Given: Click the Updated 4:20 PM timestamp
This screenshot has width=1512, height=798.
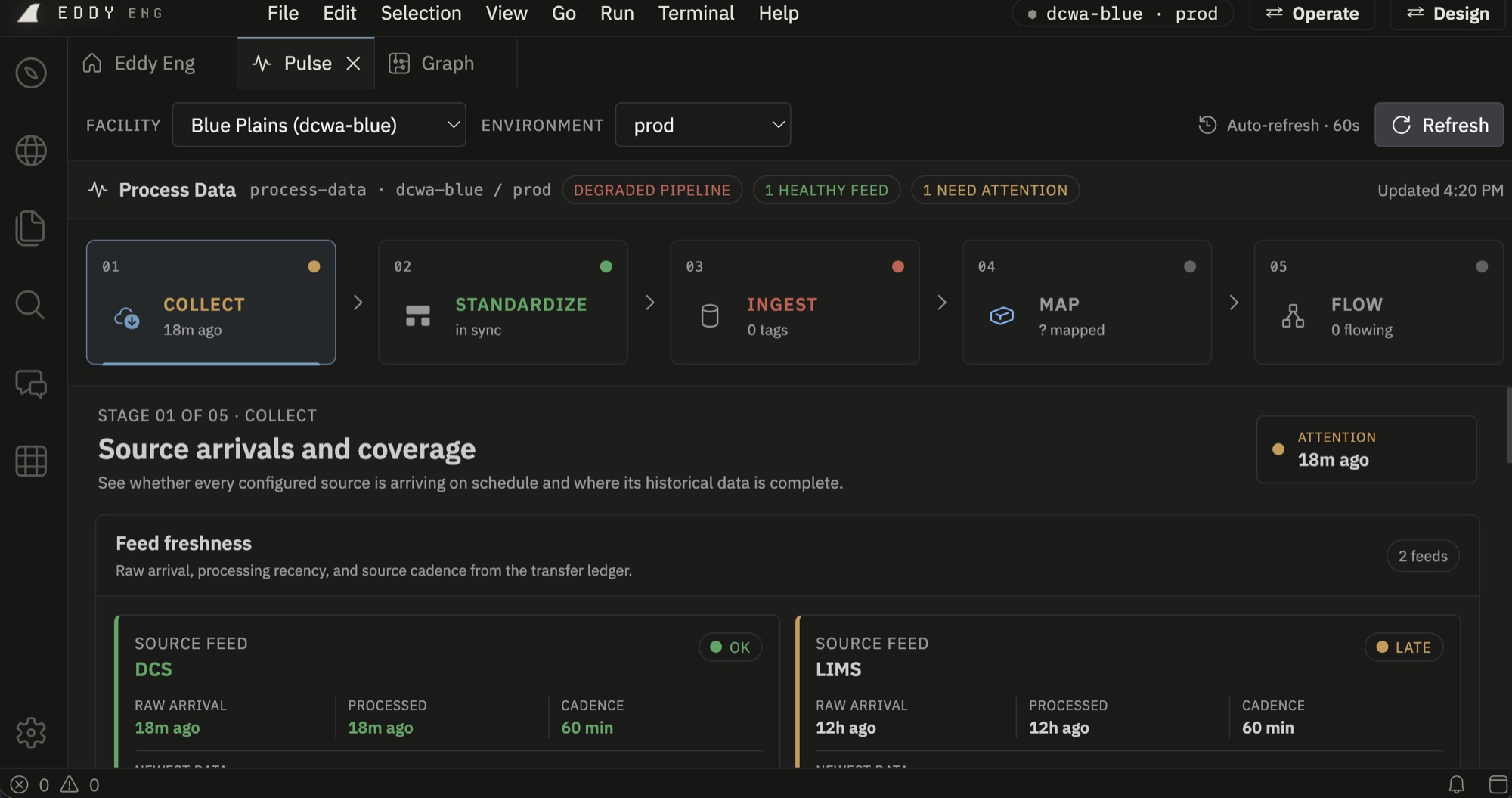Looking at the screenshot, I should 1440,190.
